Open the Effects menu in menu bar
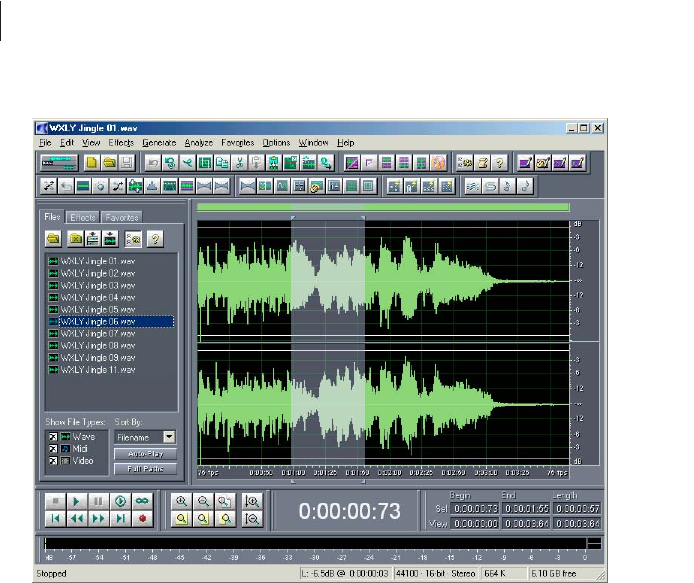 pos(121,143)
